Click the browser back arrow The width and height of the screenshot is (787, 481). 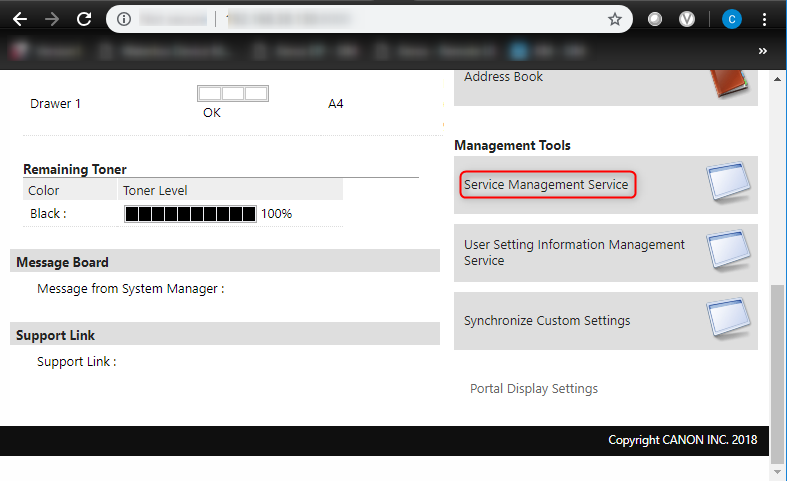point(19,19)
